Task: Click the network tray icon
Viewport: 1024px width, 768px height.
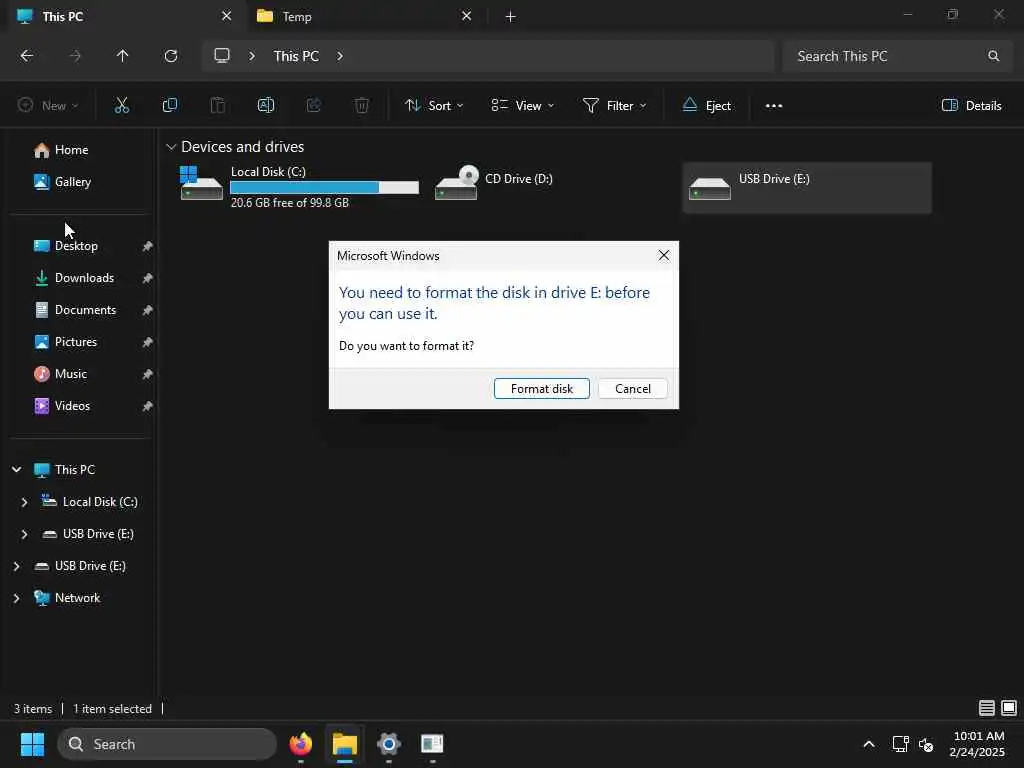Action: click(x=901, y=744)
